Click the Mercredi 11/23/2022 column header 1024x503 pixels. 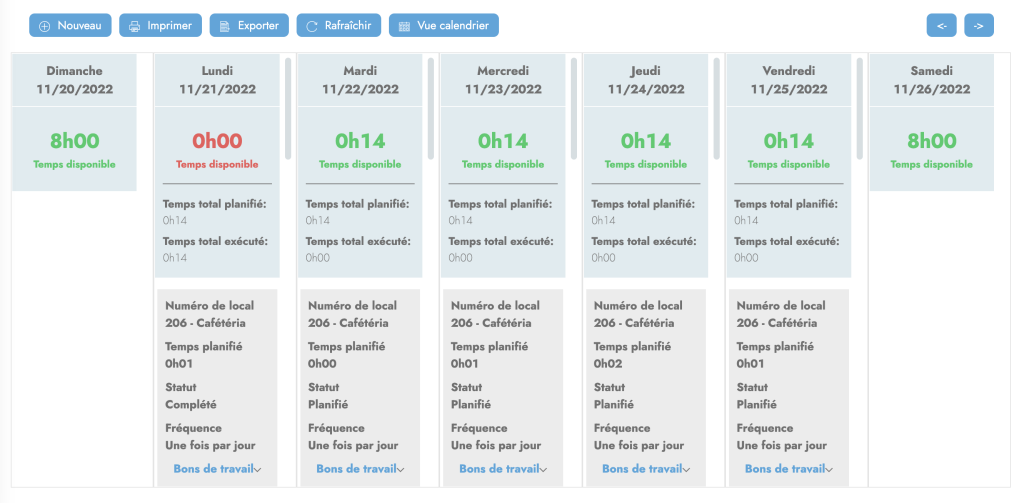(x=503, y=80)
